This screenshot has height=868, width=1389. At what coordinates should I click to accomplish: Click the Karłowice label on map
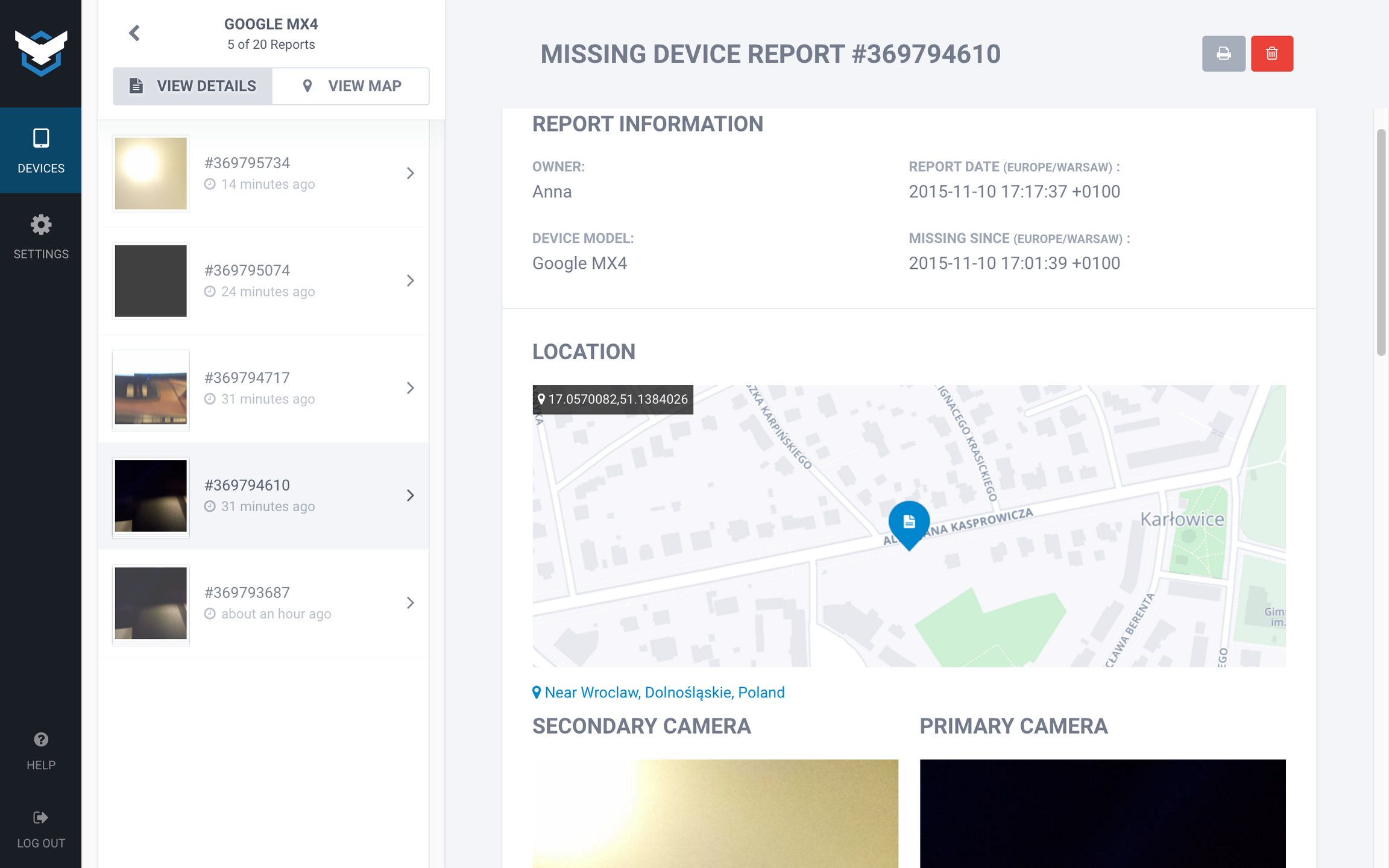pos(1182,520)
